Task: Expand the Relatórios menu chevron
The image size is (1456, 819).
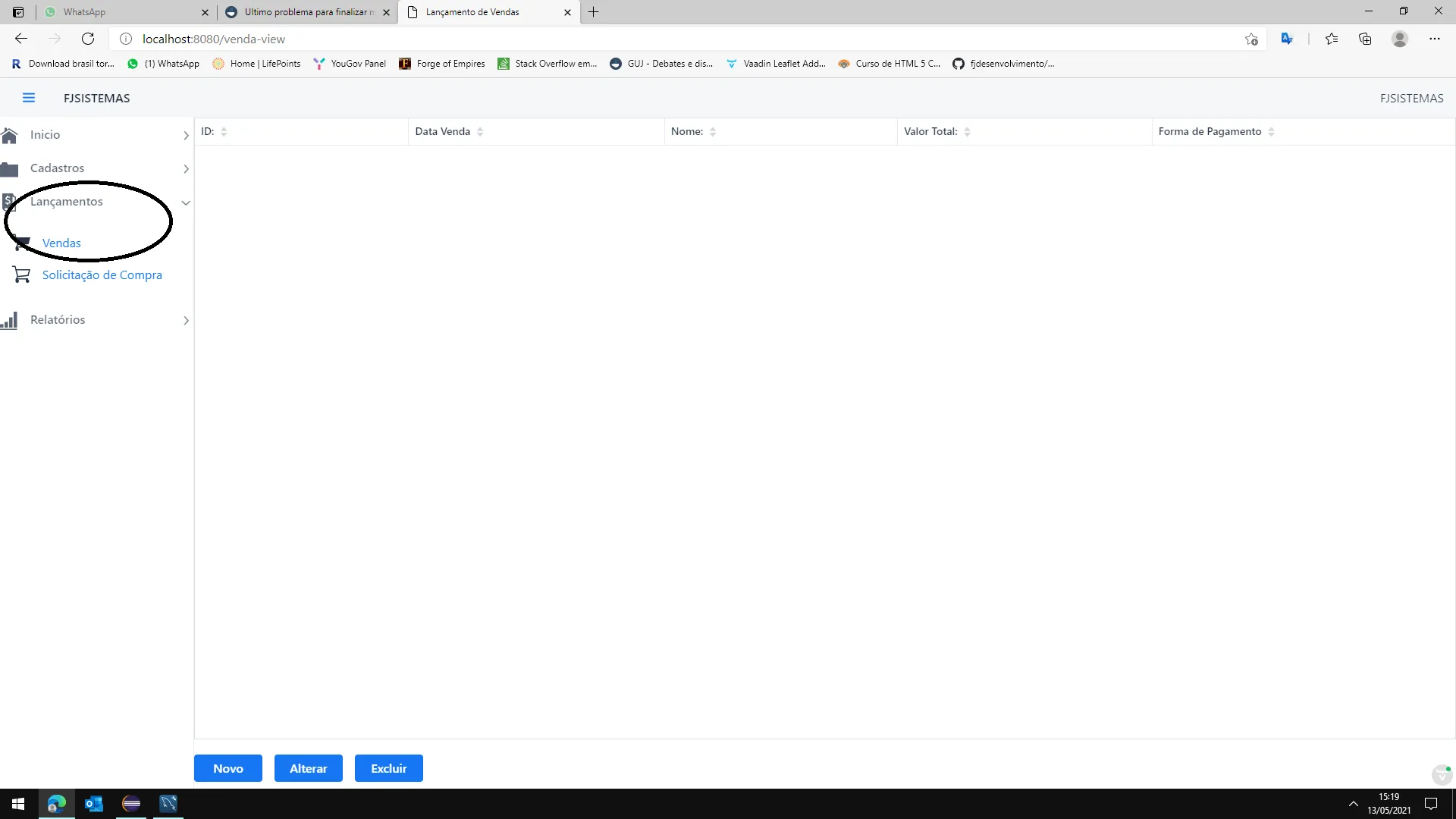Action: (186, 321)
